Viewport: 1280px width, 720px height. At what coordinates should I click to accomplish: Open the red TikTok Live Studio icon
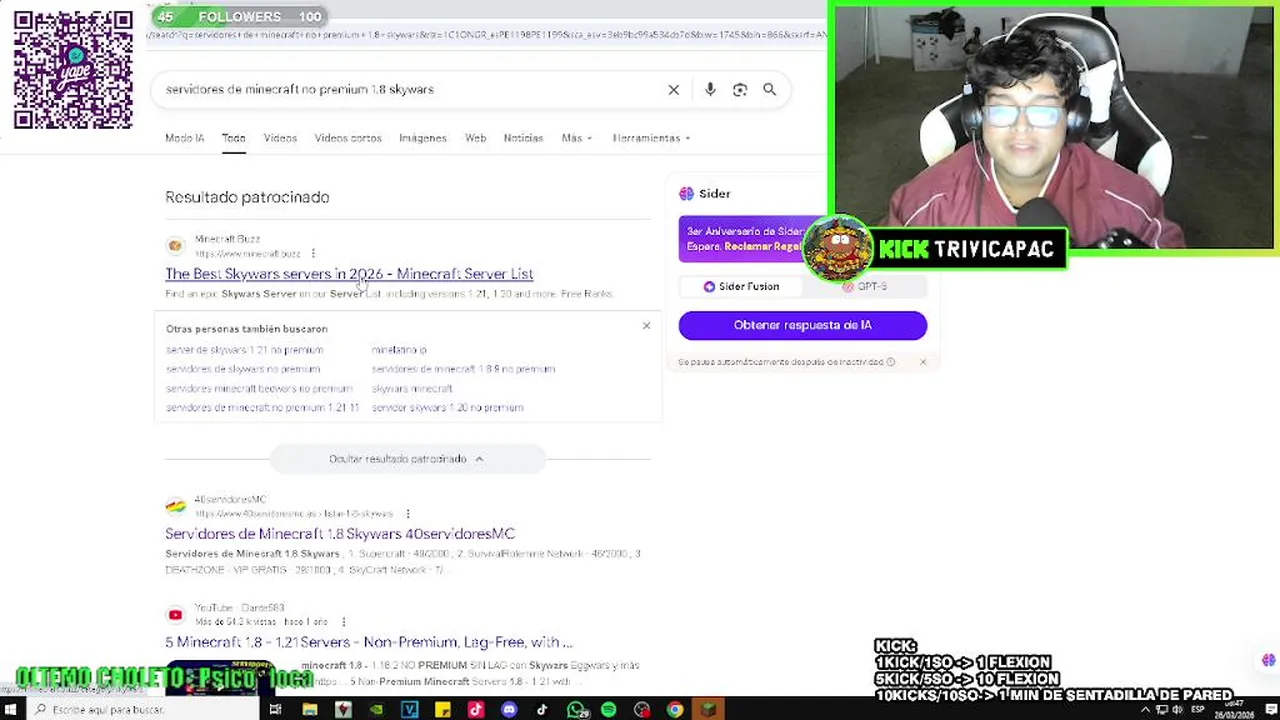[475, 710]
